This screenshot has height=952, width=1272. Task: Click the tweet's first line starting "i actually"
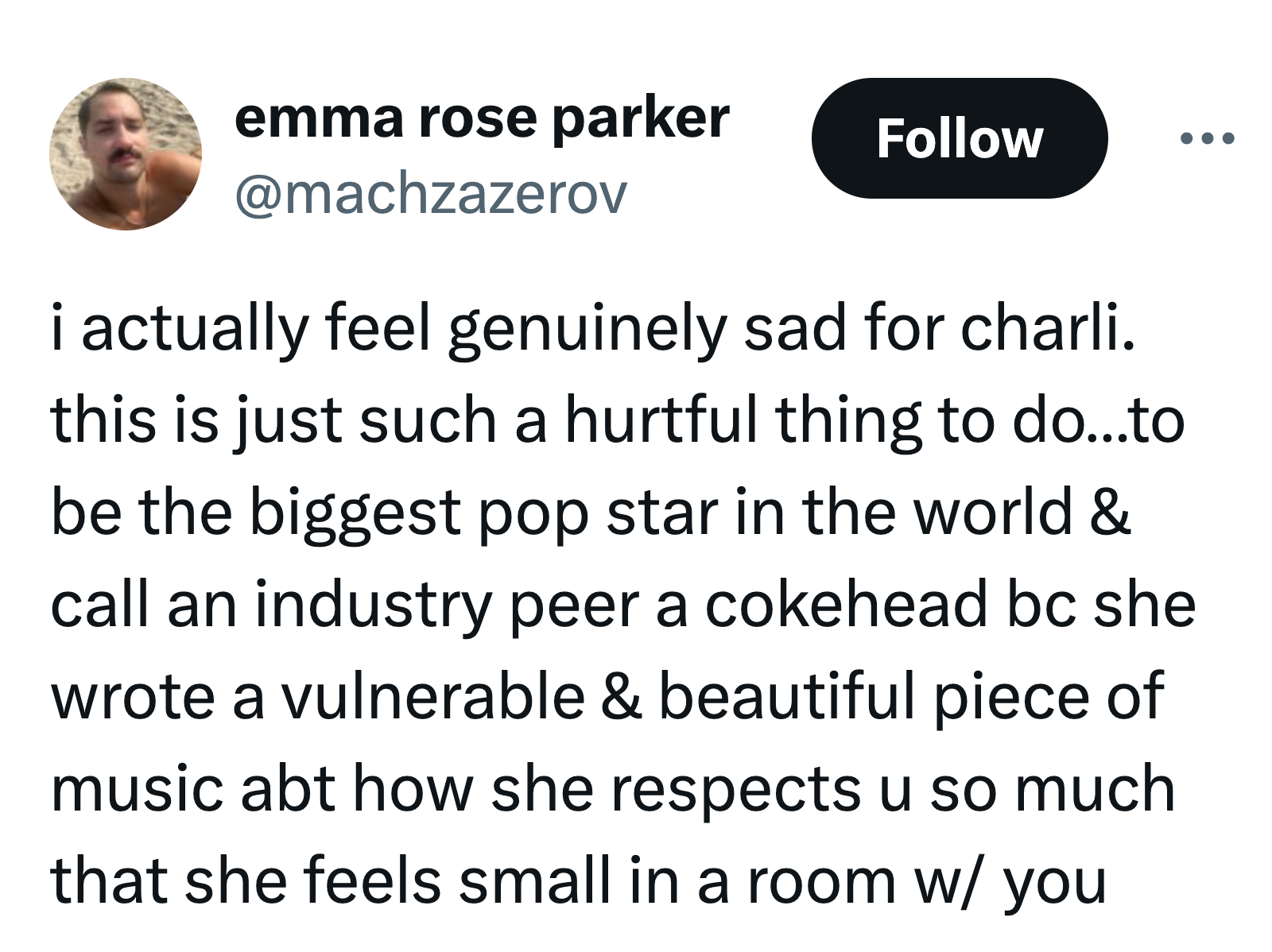[x=592, y=329]
